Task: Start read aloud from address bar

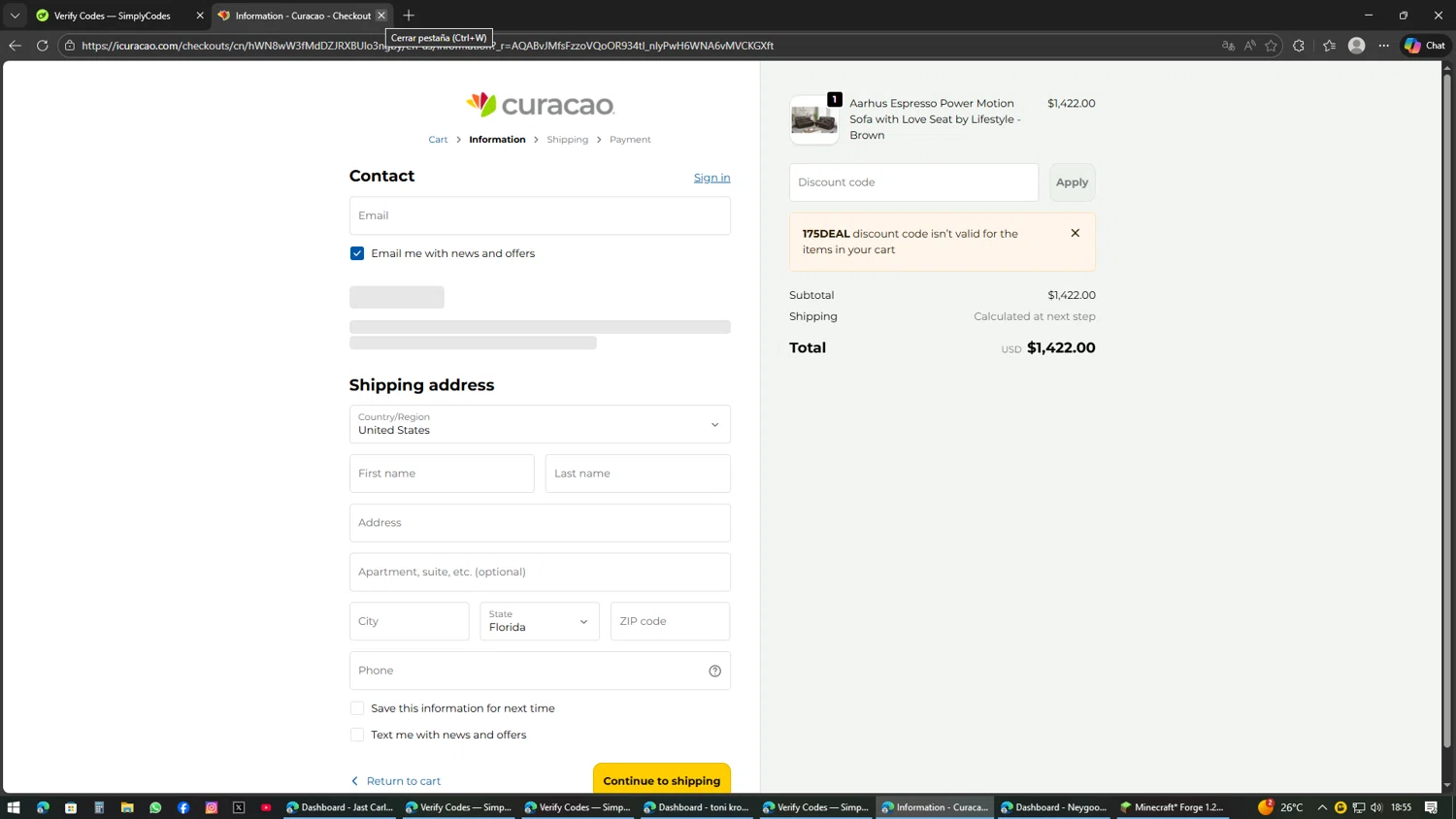Action: click(x=1249, y=46)
